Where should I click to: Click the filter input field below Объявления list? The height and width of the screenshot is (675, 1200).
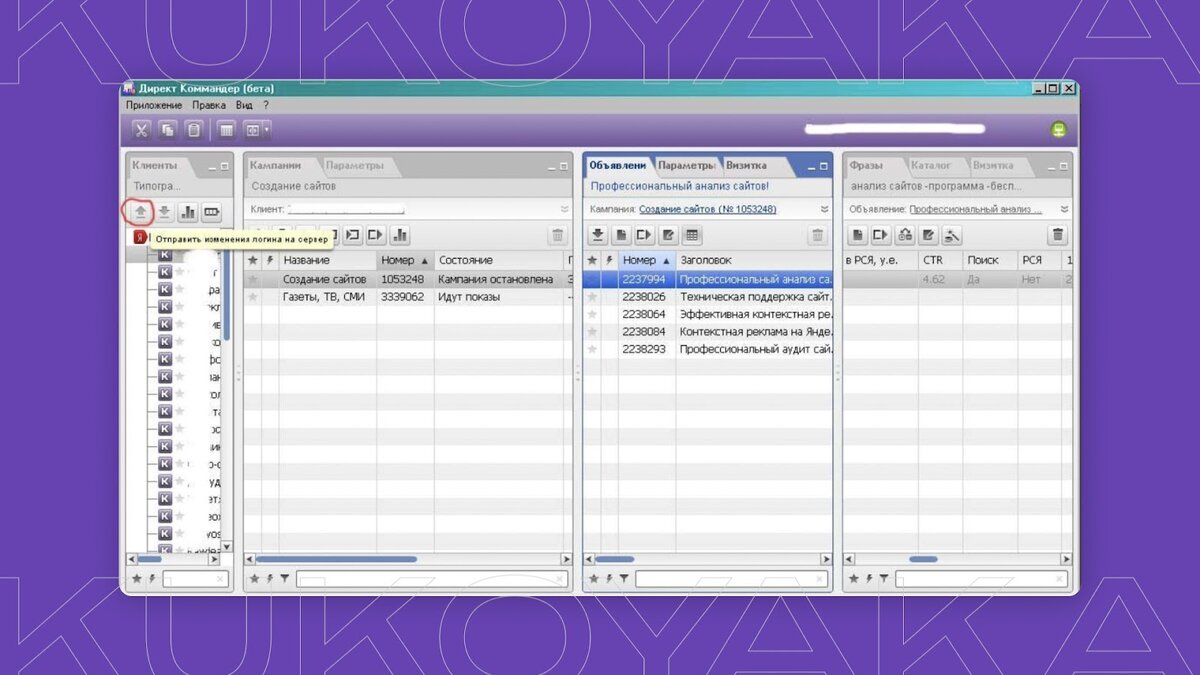click(x=732, y=579)
